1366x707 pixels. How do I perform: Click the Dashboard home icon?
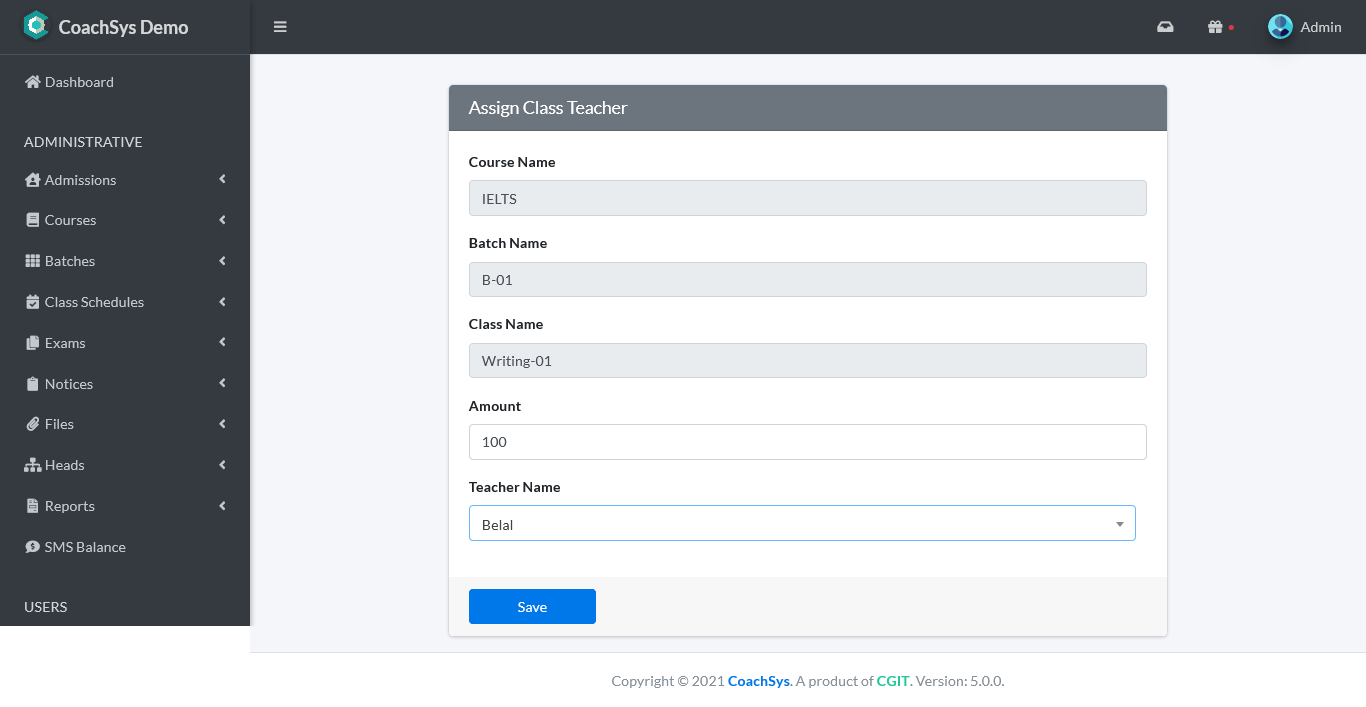click(x=33, y=82)
